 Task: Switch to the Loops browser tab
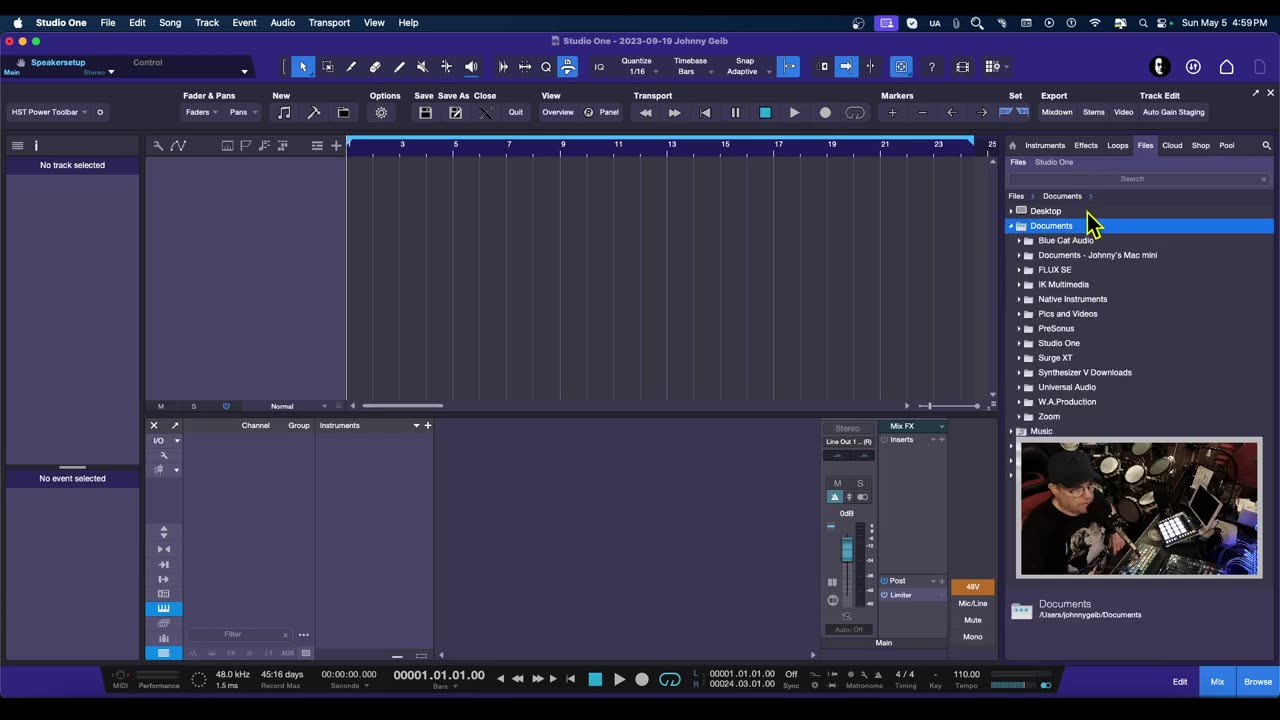(1117, 146)
